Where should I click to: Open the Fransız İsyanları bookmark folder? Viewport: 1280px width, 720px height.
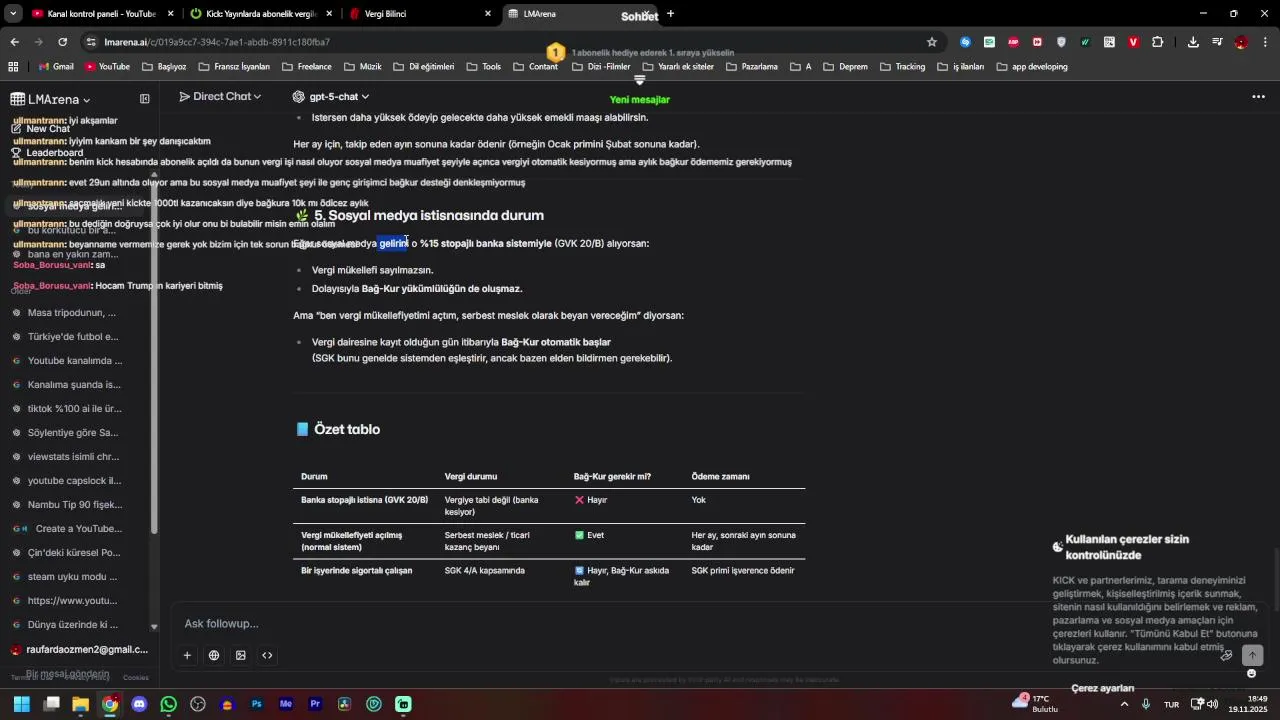click(x=234, y=67)
